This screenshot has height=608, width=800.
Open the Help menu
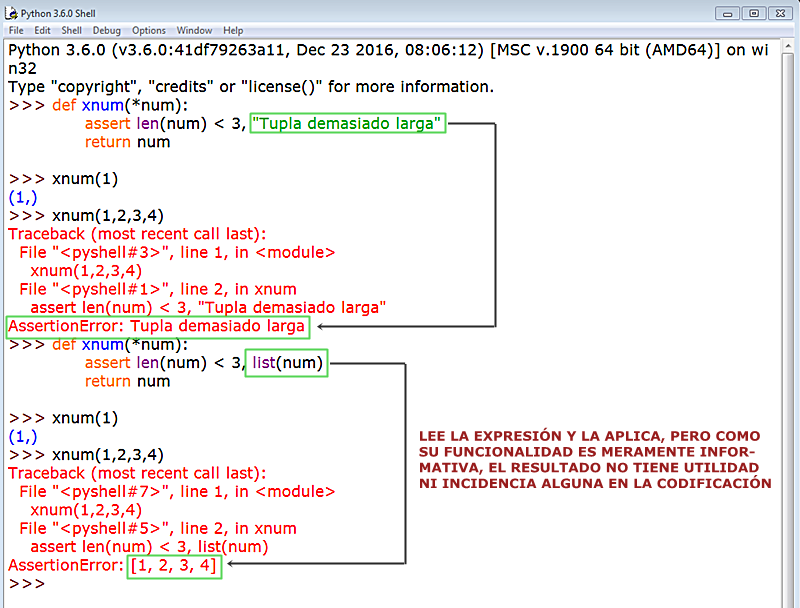(x=233, y=30)
